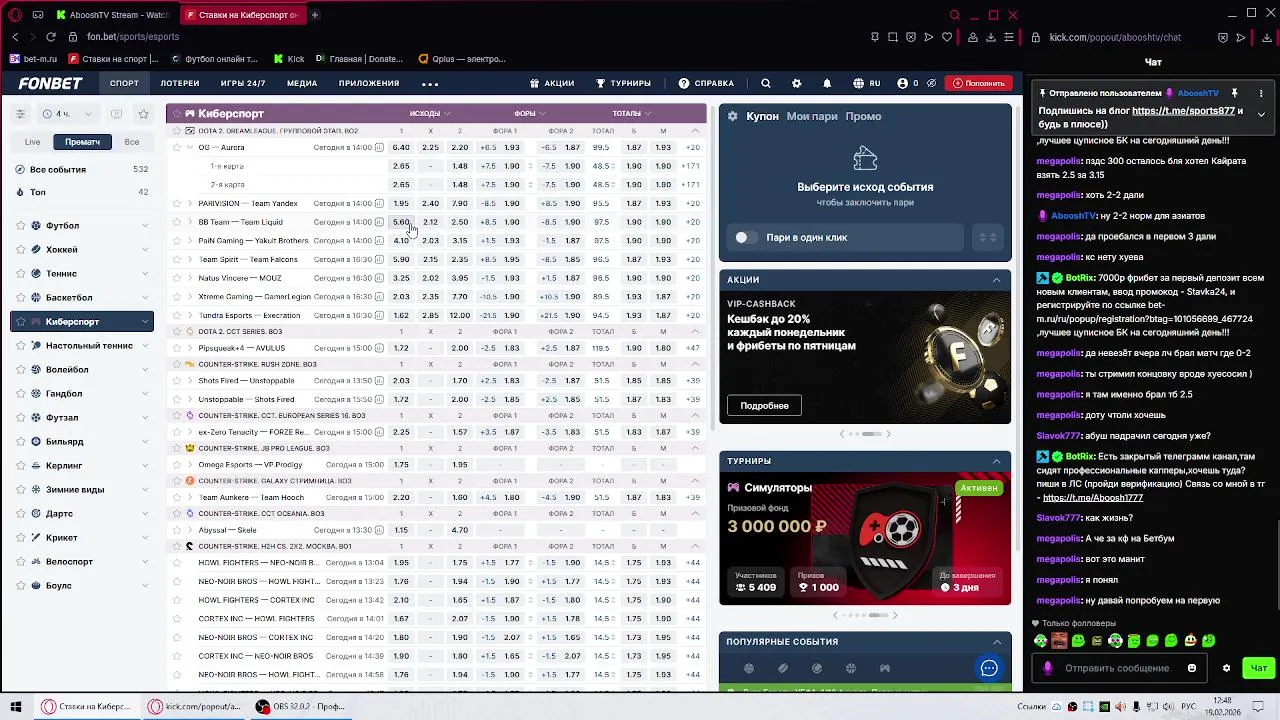Switch to Мои пари tab
Screen dimensions: 1280x720
click(812, 116)
